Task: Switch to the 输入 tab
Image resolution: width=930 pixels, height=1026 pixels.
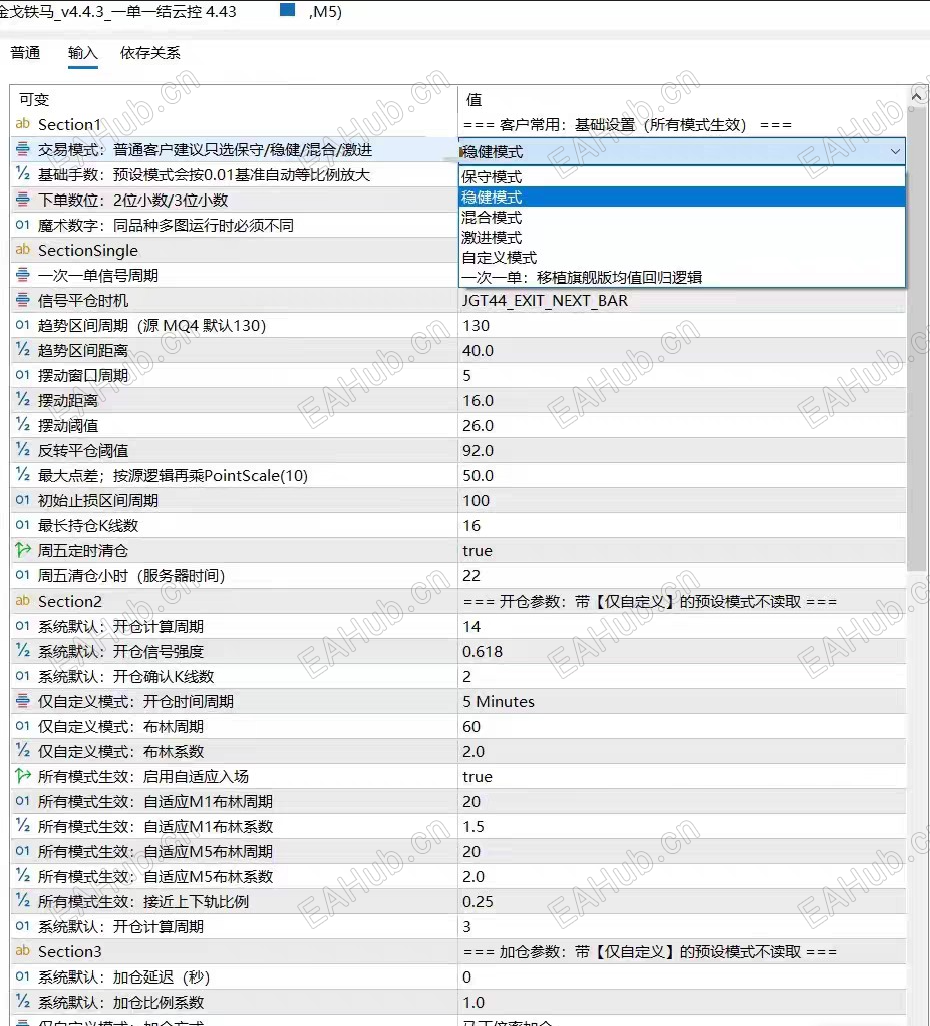Action: tap(82, 53)
